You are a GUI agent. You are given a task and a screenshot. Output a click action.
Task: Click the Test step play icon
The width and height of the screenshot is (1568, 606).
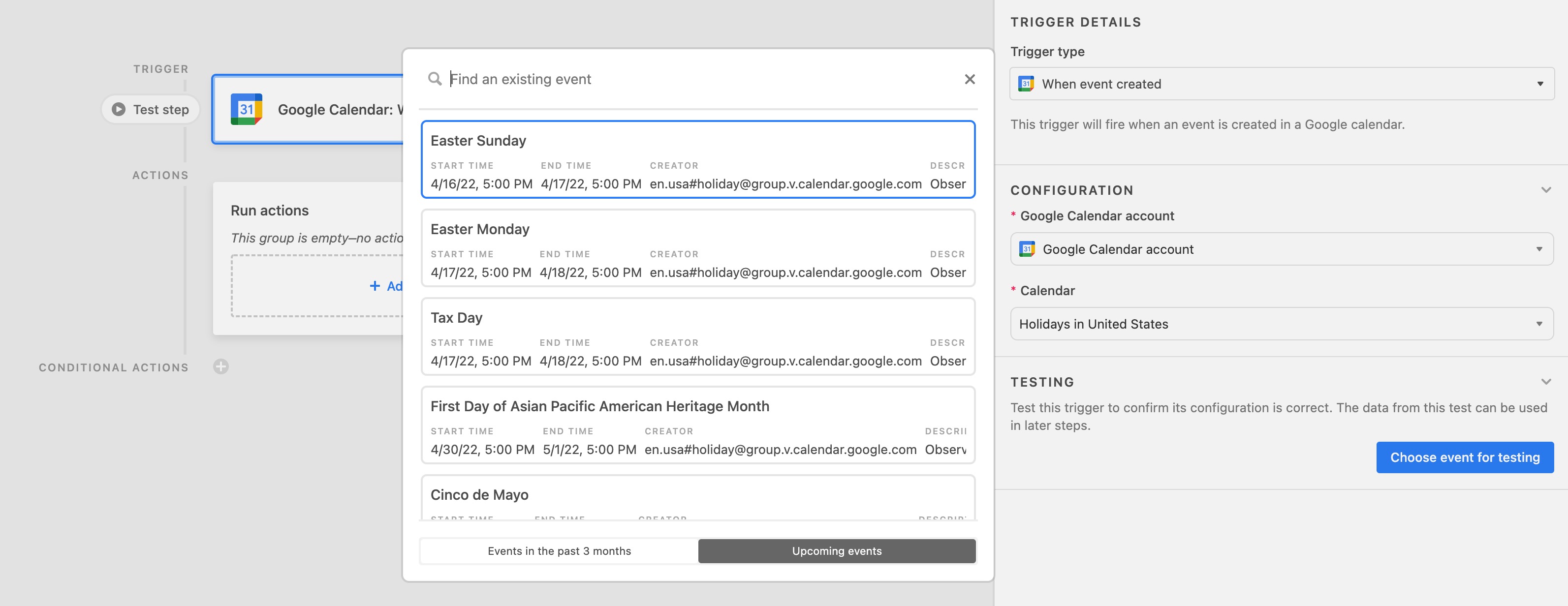119,110
